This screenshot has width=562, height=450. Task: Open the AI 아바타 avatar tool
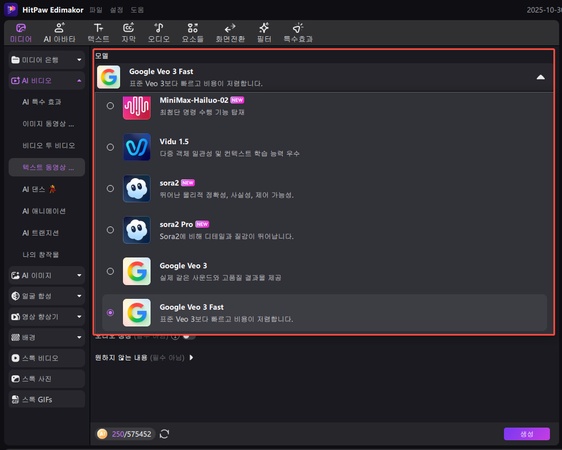pos(59,33)
